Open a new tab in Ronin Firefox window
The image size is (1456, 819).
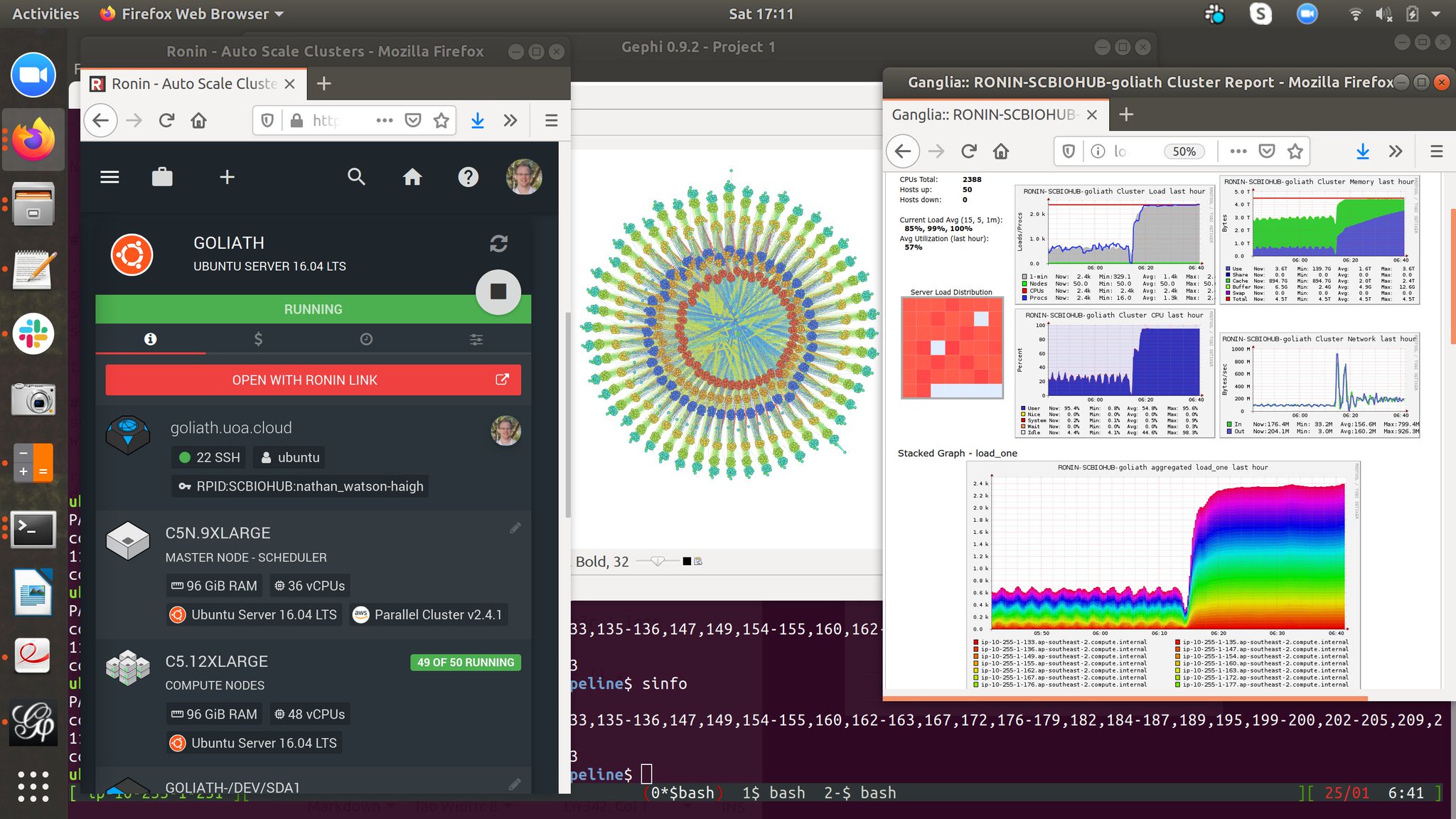[x=324, y=84]
